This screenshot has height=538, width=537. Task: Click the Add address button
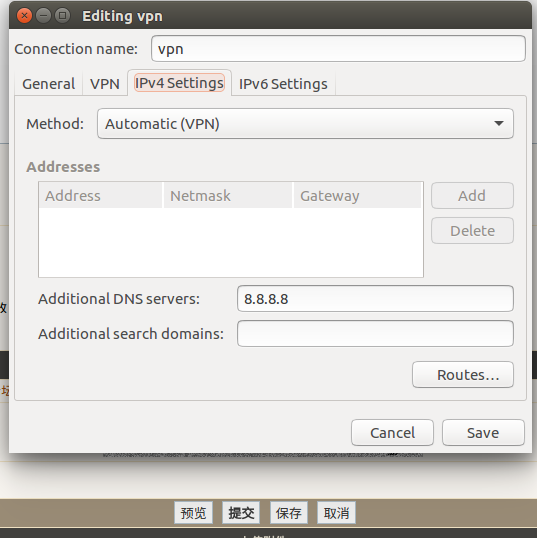pos(472,196)
